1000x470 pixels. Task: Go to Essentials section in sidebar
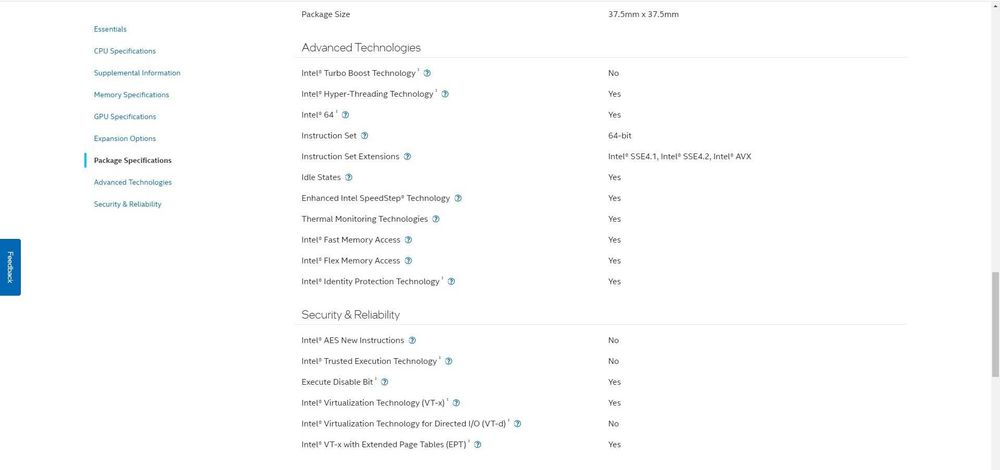click(x=110, y=29)
